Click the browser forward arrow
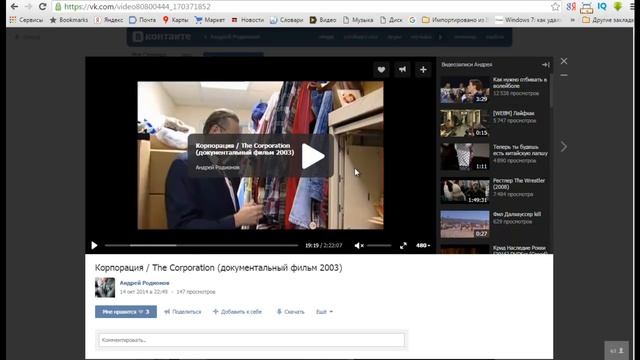 28,7
